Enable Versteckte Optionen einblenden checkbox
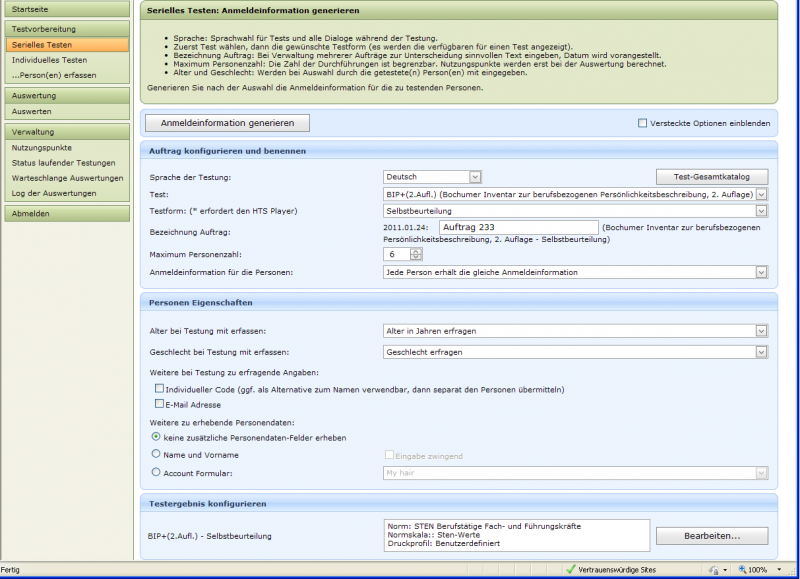The image size is (800, 579). point(643,124)
